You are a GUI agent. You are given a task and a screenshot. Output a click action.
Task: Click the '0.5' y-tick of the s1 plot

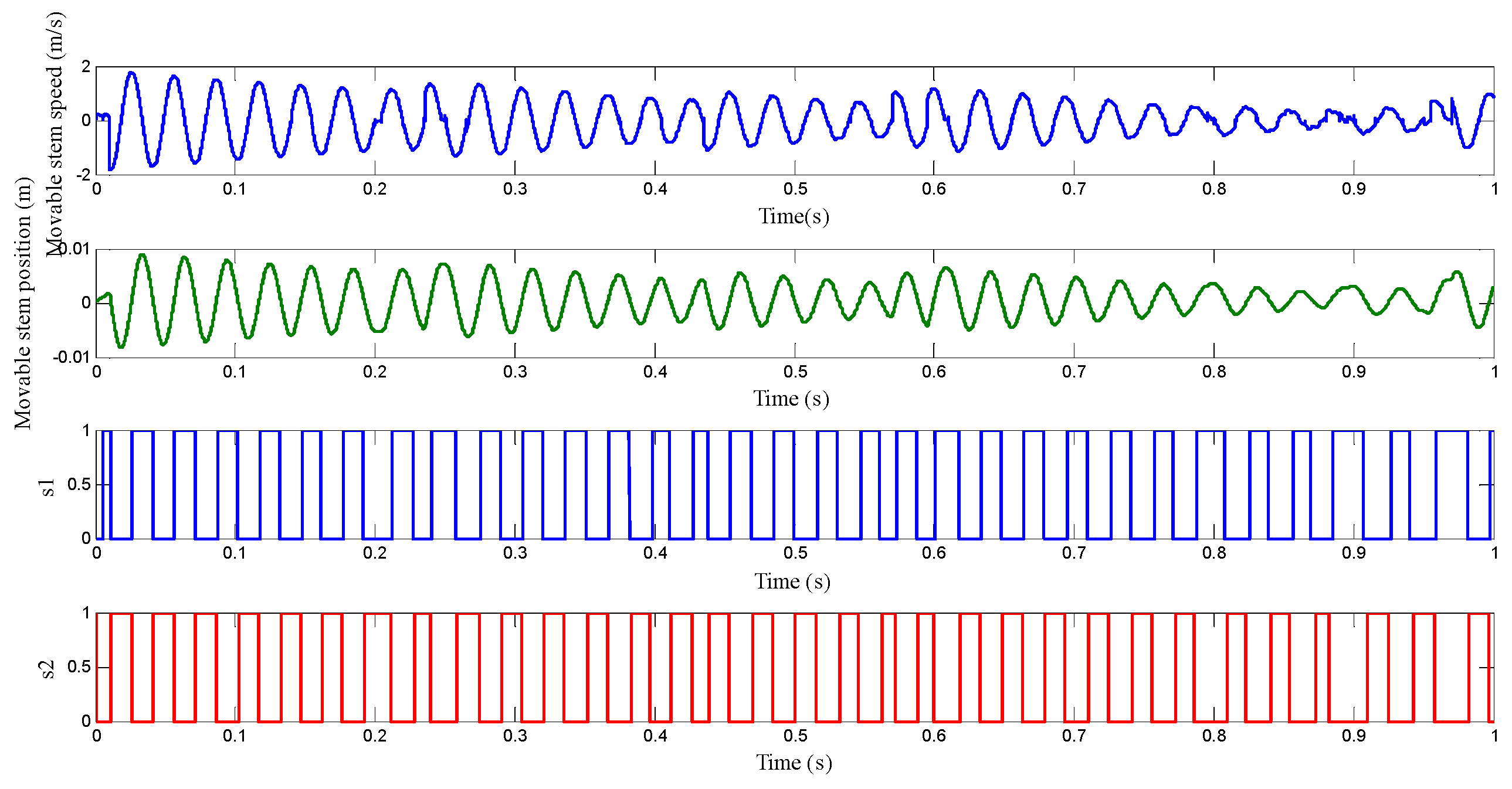tap(79, 485)
